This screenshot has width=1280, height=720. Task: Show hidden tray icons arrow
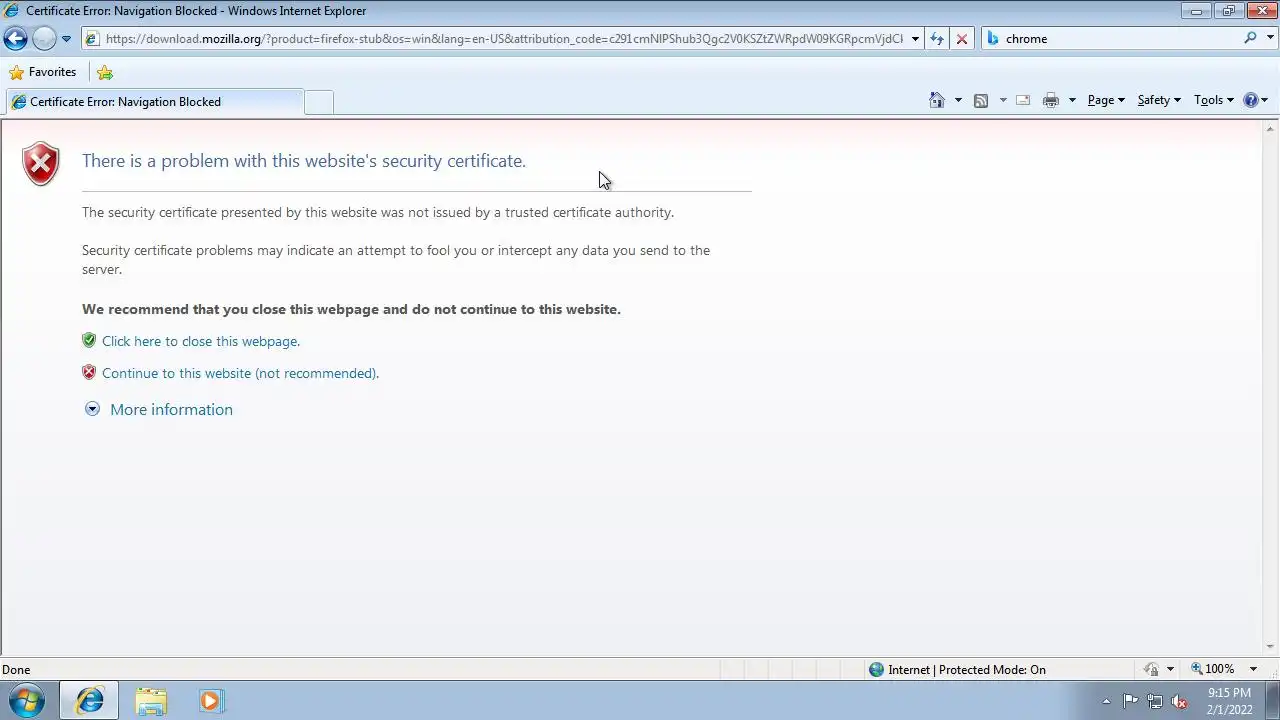(x=1106, y=702)
